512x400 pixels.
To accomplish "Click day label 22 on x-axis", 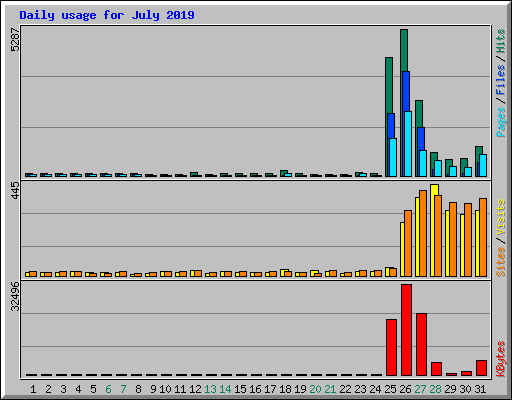I will (x=345, y=389).
